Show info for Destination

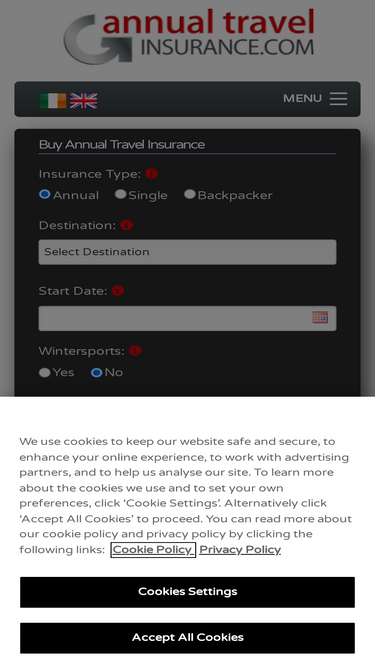coord(126,225)
